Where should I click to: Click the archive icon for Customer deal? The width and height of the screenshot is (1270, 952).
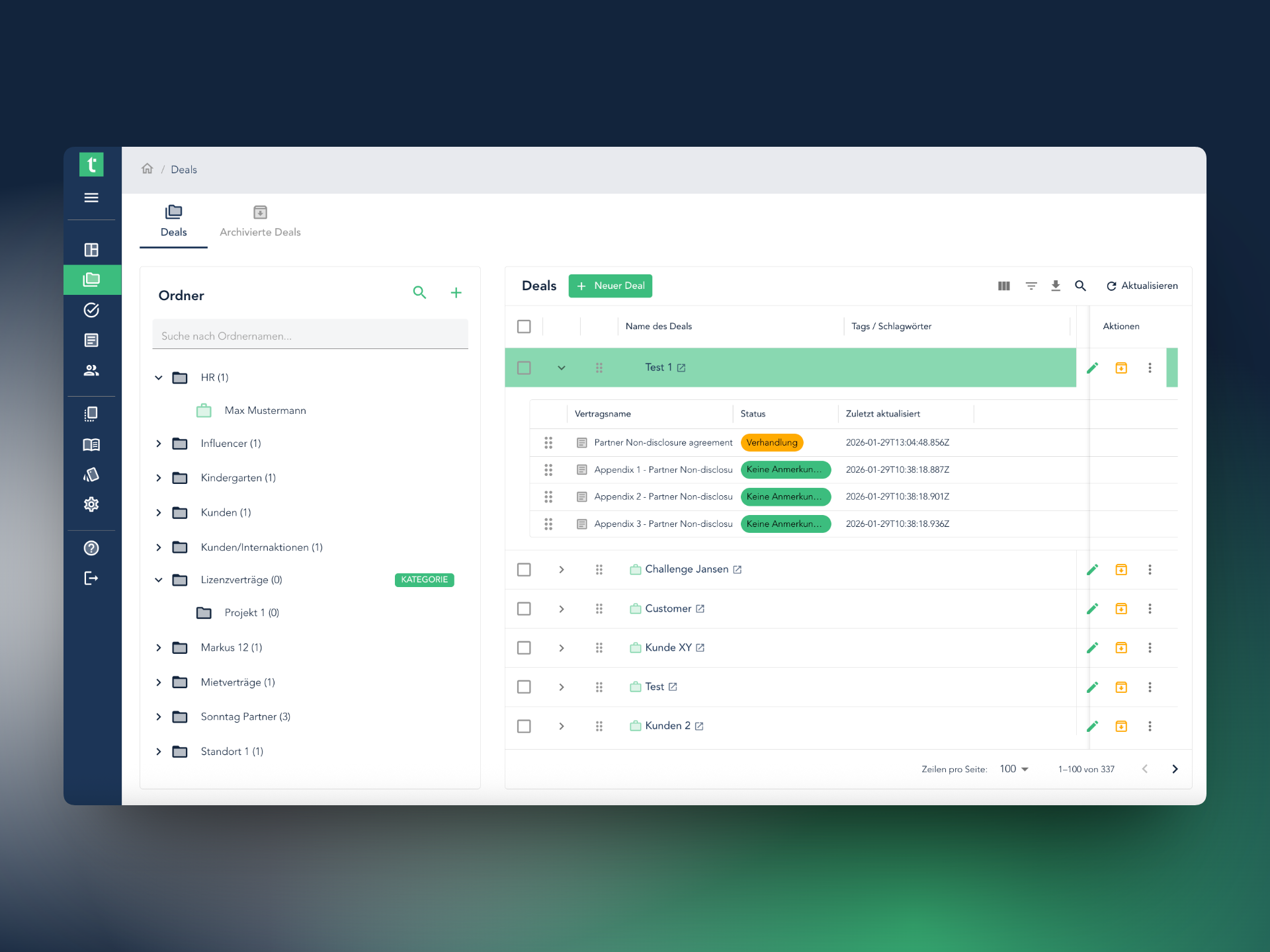coord(1121,608)
